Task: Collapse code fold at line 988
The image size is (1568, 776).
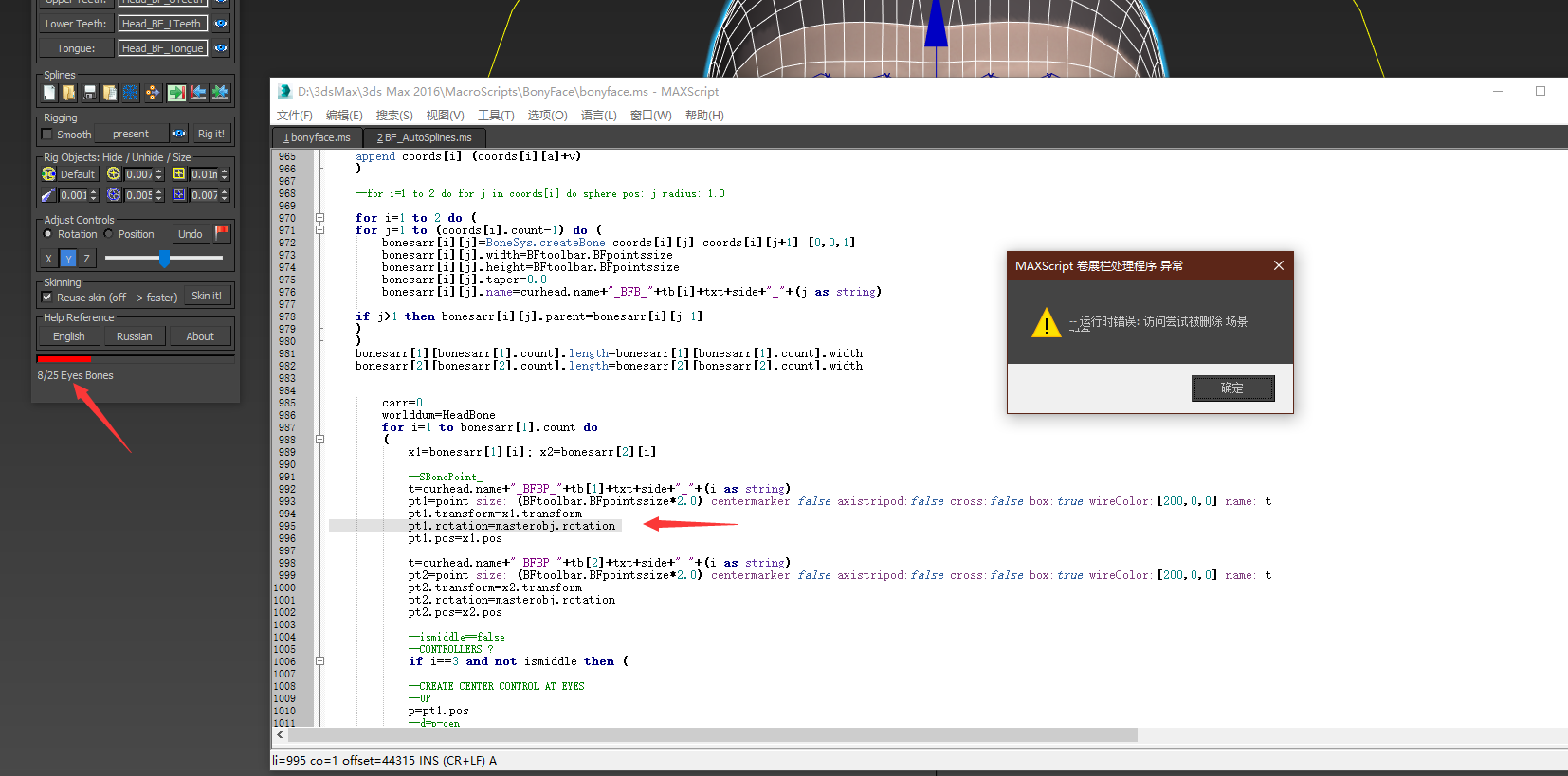Action: click(320, 440)
